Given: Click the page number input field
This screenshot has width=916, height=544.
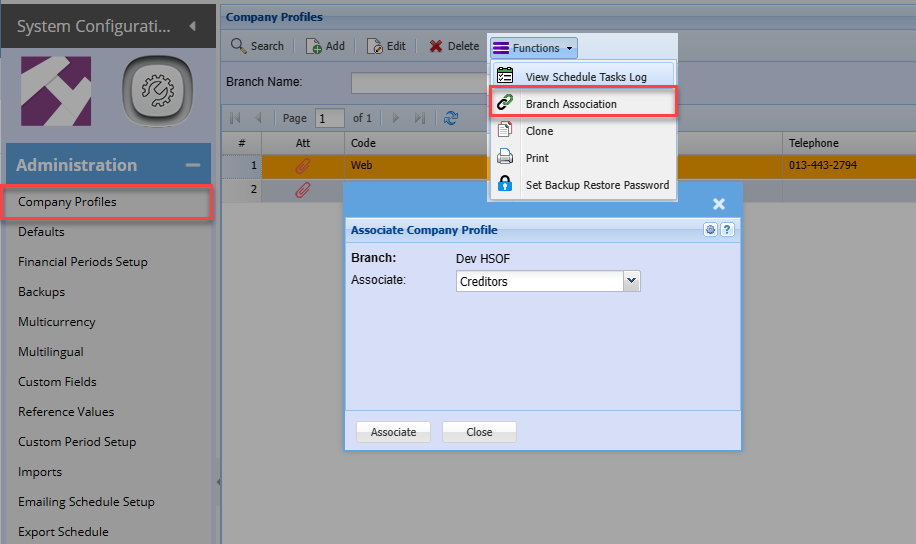Looking at the screenshot, I should click(329, 118).
